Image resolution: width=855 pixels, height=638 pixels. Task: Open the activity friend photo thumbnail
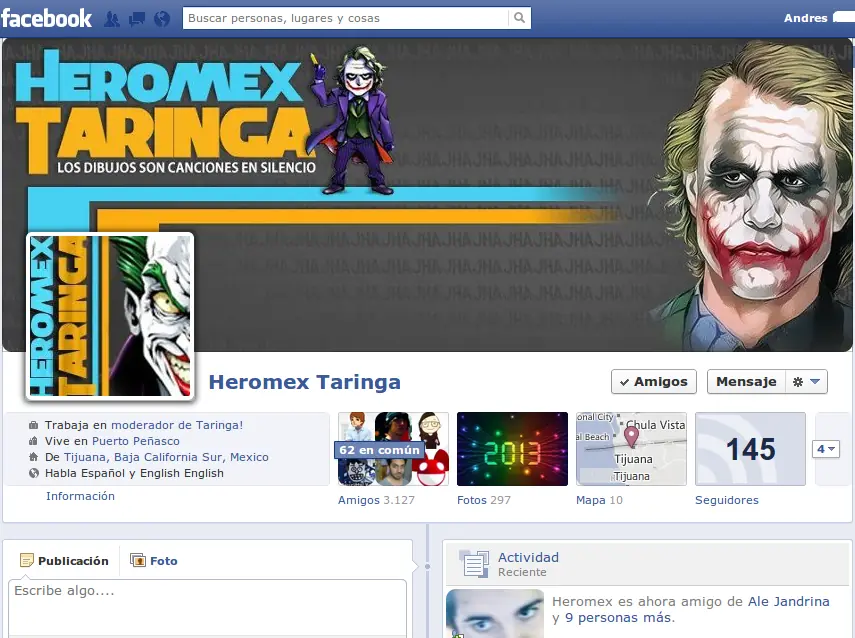pyautogui.click(x=495, y=613)
